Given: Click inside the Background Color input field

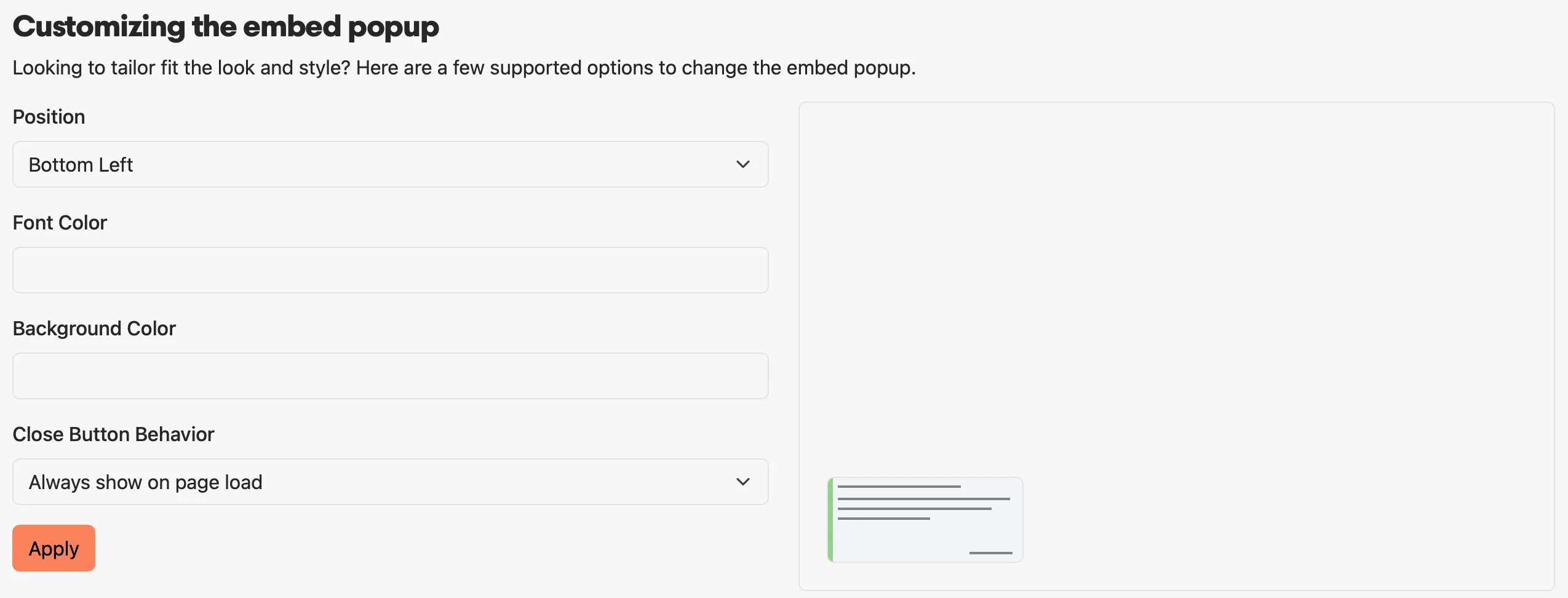Looking at the screenshot, I should tap(390, 375).
